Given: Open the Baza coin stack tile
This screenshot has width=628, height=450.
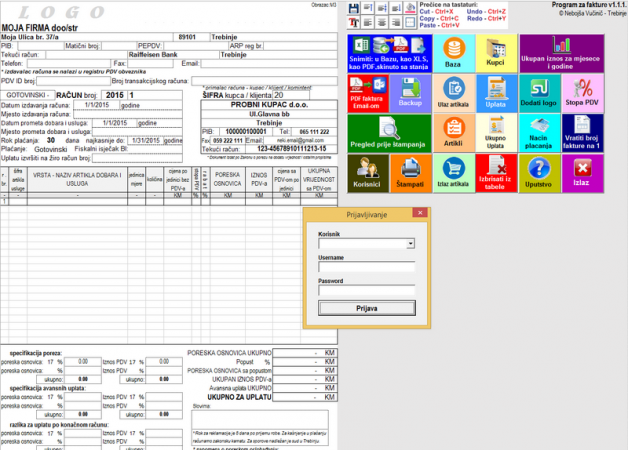Looking at the screenshot, I should pyautogui.click(x=454, y=53).
